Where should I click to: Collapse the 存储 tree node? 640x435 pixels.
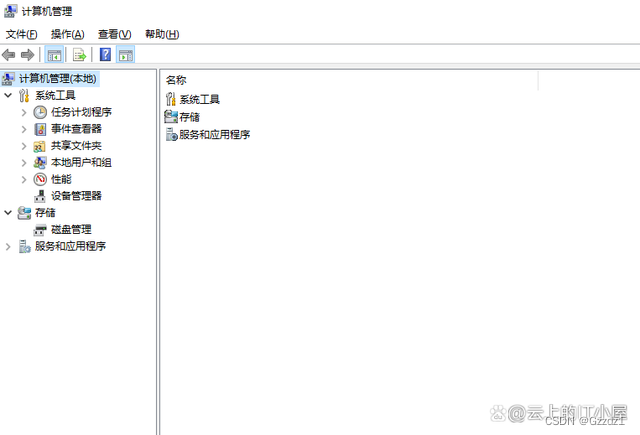tap(8, 213)
